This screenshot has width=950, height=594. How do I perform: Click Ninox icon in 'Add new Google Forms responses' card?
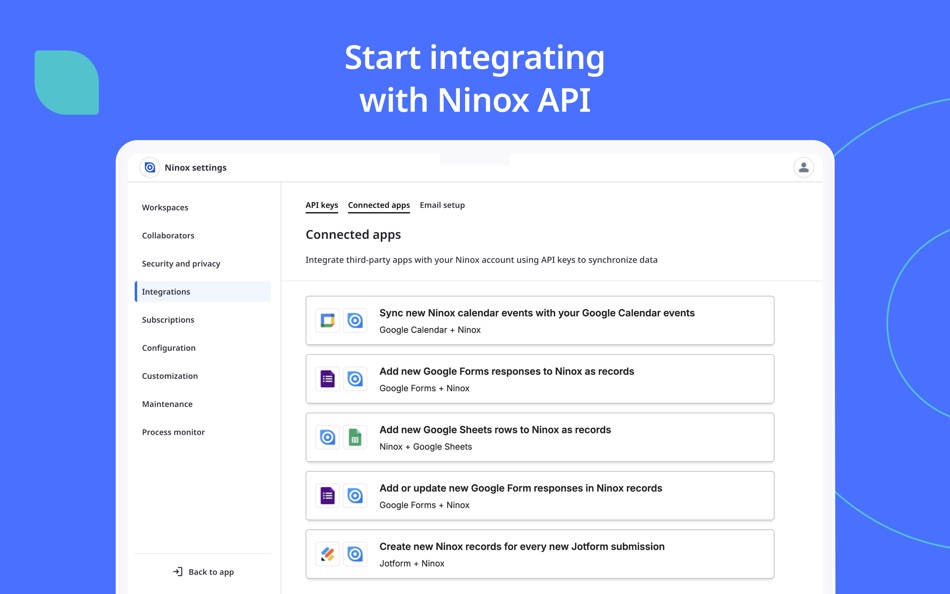[355, 379]
